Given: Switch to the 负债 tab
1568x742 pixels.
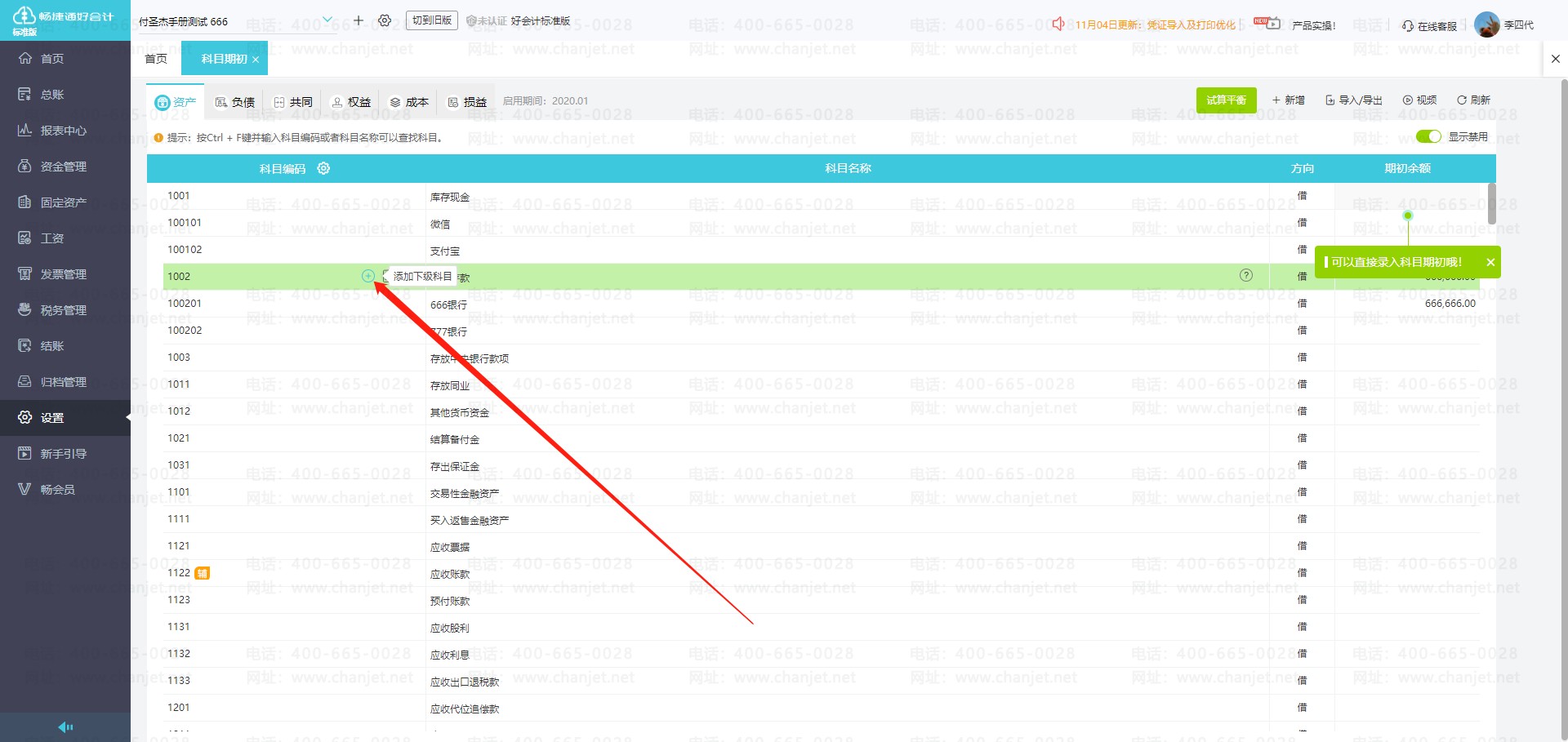Looking at the screenshot, I should tap(234, 102).
